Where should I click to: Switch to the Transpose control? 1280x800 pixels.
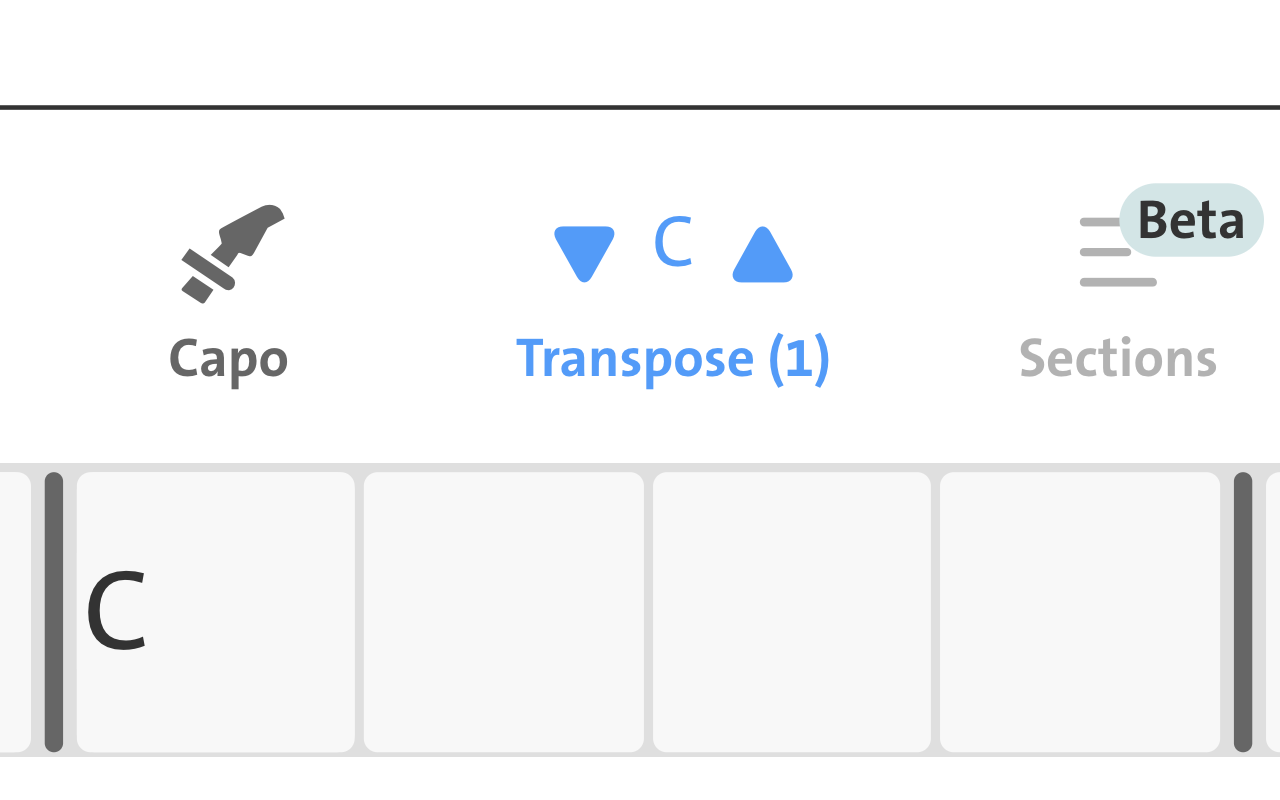[672, 358]
